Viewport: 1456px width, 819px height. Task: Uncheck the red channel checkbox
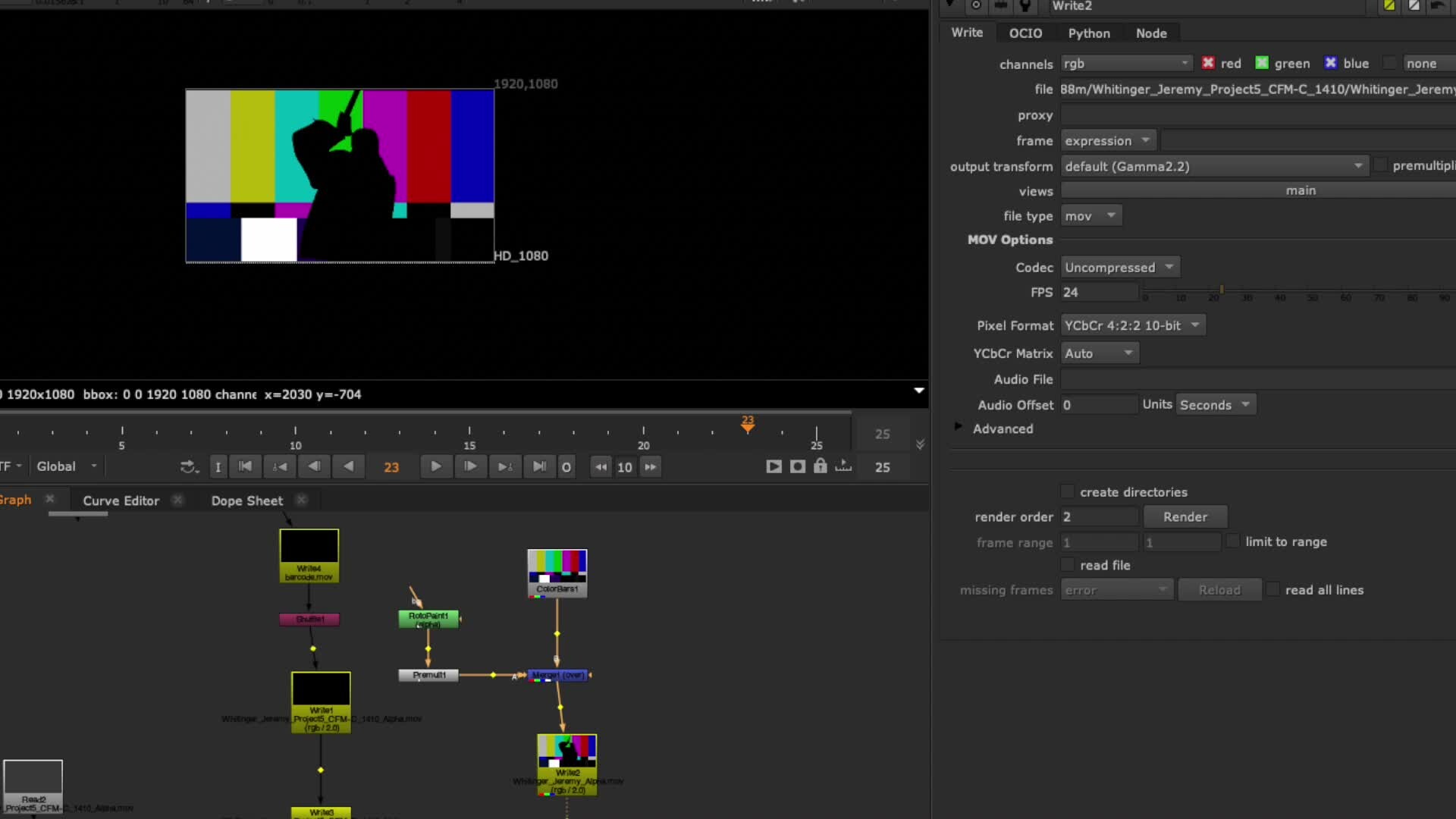tap(1208, 63)
